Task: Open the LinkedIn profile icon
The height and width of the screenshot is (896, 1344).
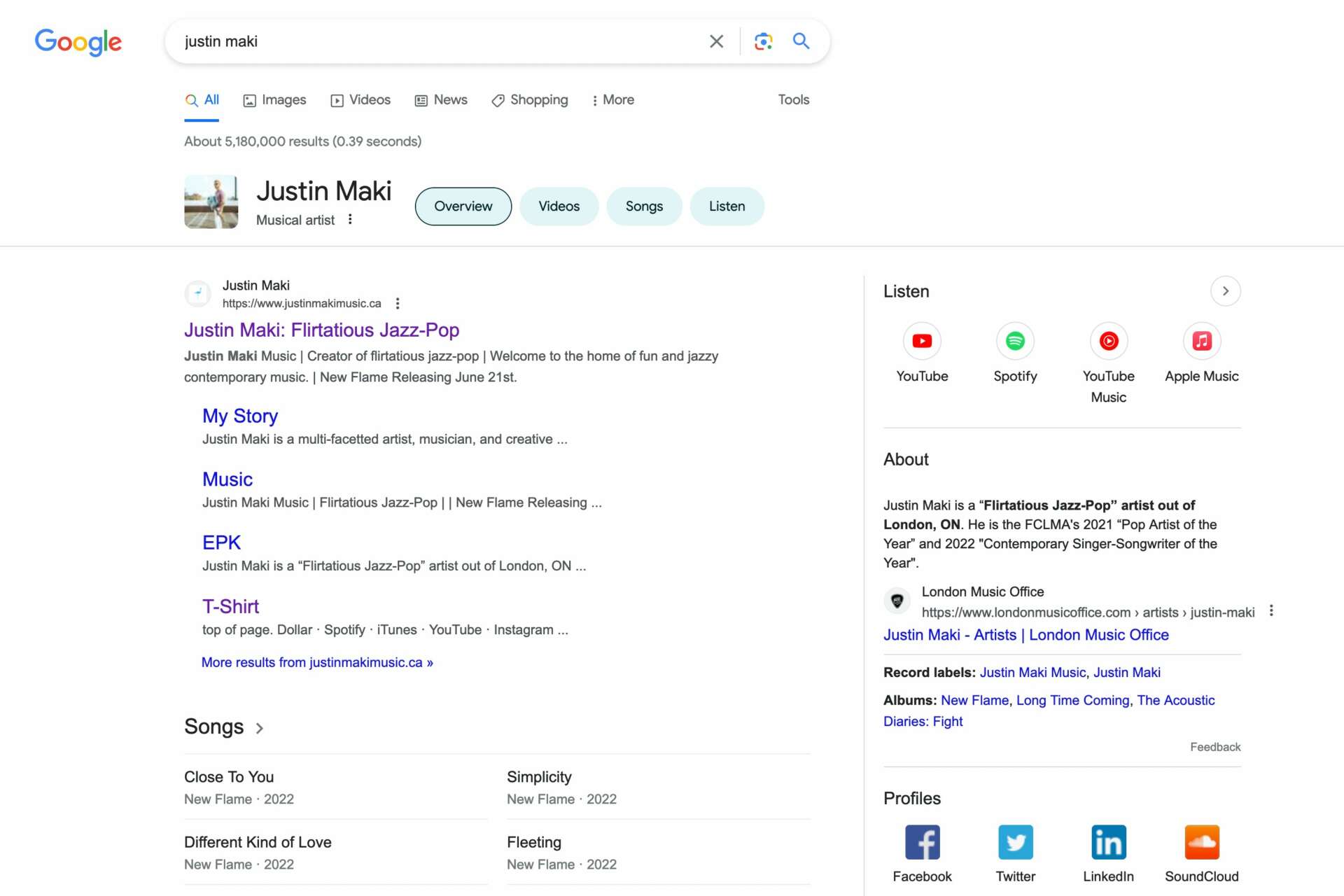Action: [1108, 842]
